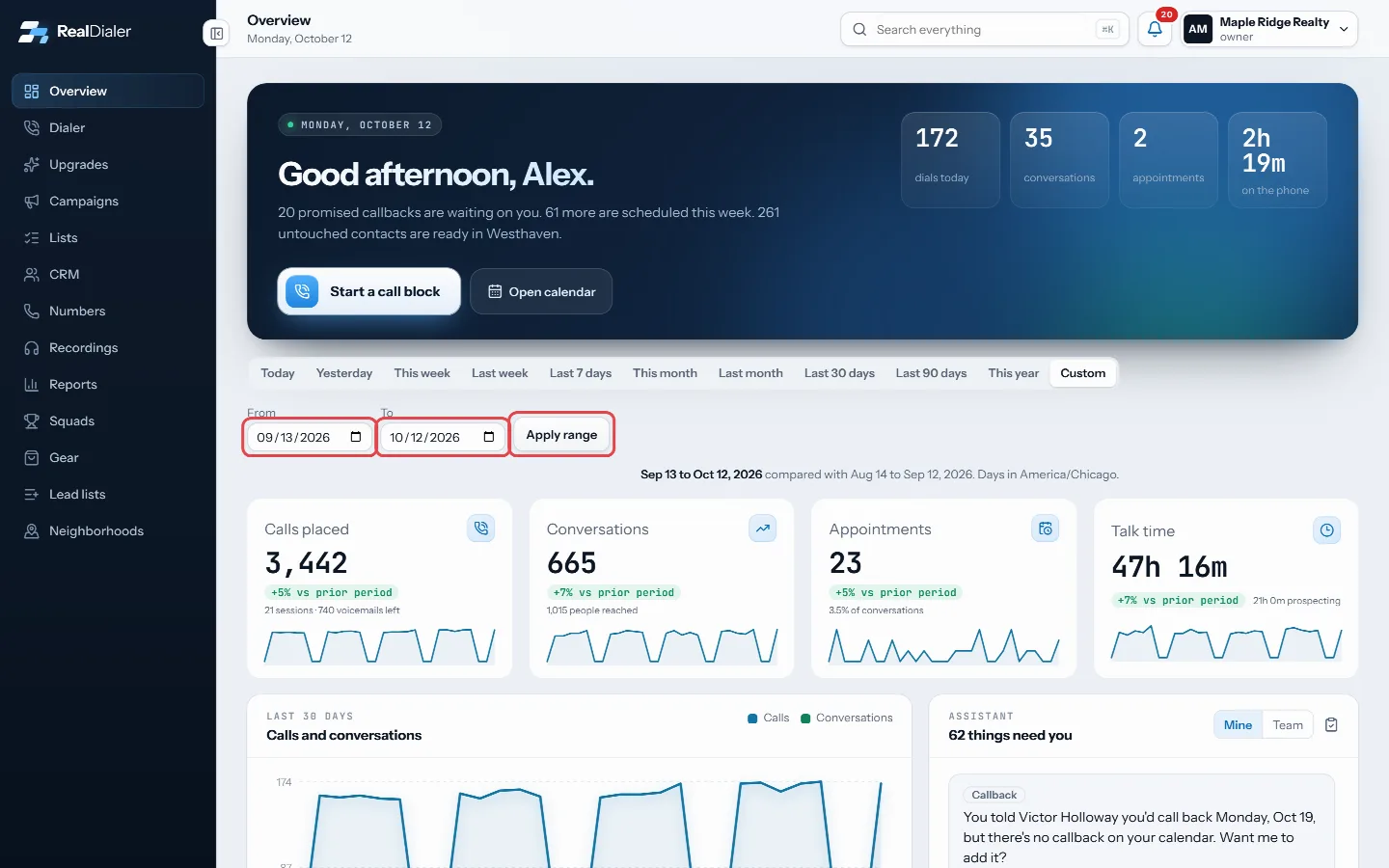Toggle the Calls series in chart legend
This screenshot has width=1389, height=868.
[x=769, y=718]
